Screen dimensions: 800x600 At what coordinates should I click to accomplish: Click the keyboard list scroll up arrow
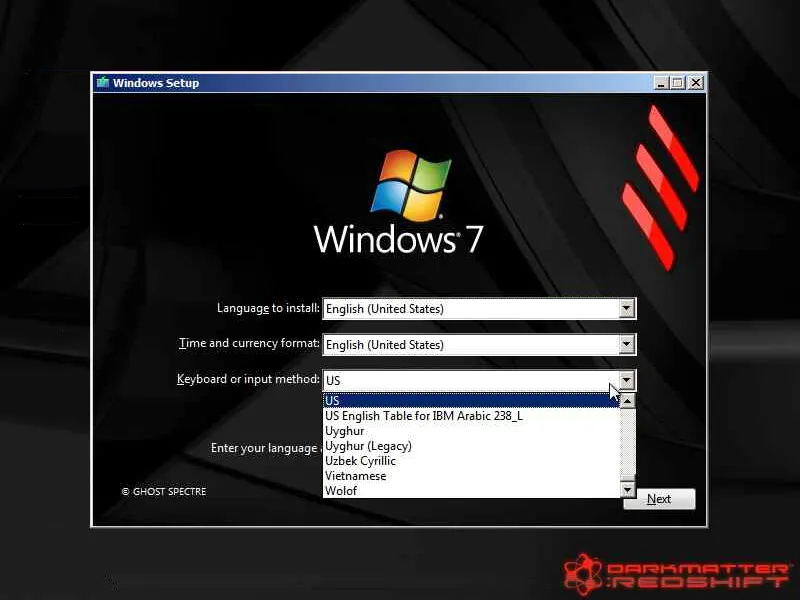point(628,401)
